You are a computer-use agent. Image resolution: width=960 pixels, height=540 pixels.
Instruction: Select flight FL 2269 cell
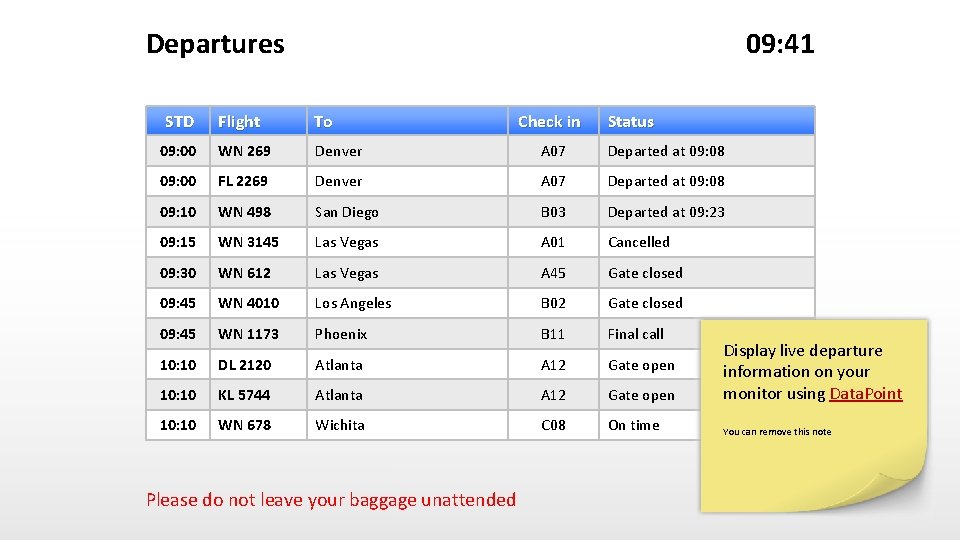258,181
